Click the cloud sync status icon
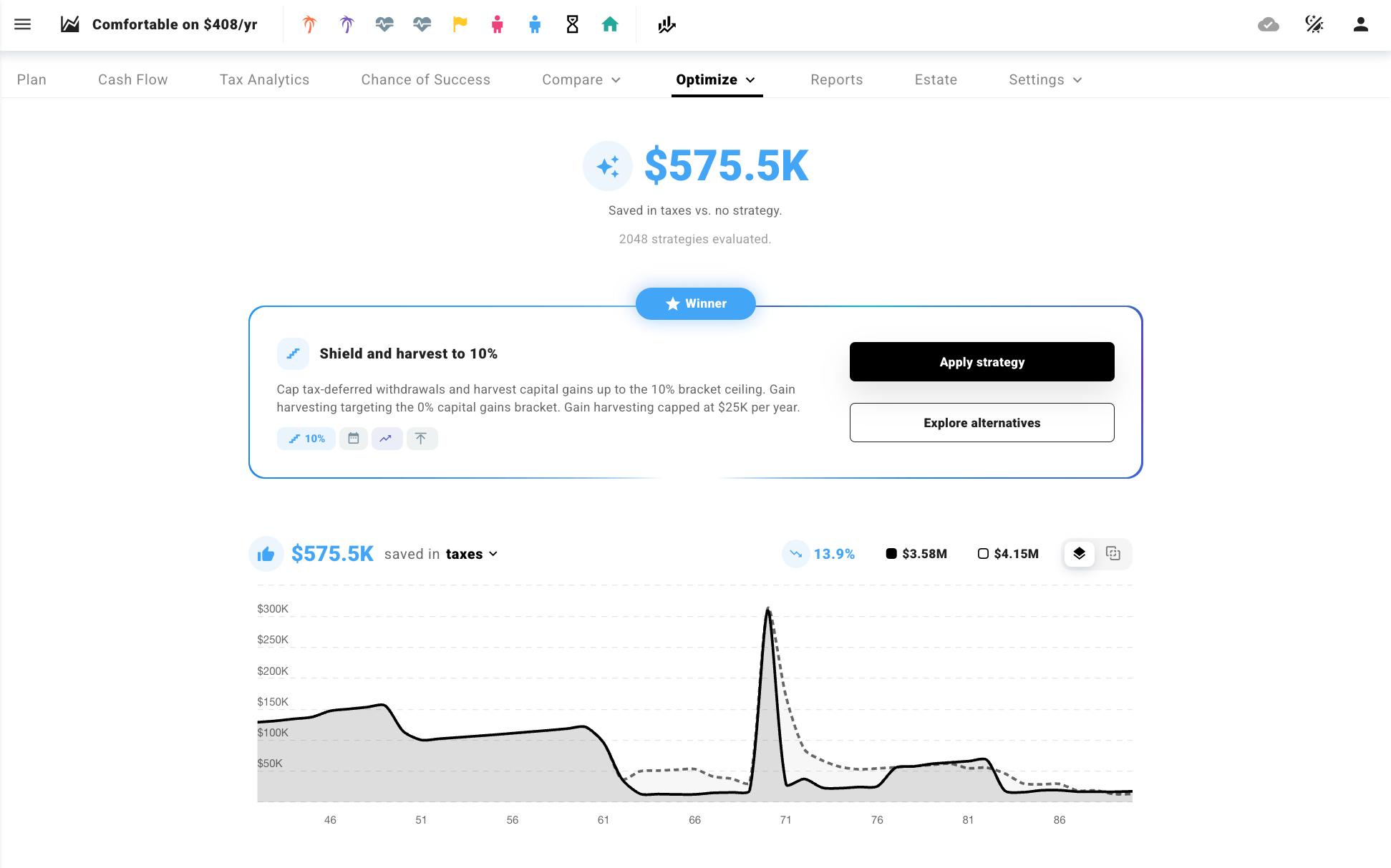The image size is (1391, 868). point(1269,24)
